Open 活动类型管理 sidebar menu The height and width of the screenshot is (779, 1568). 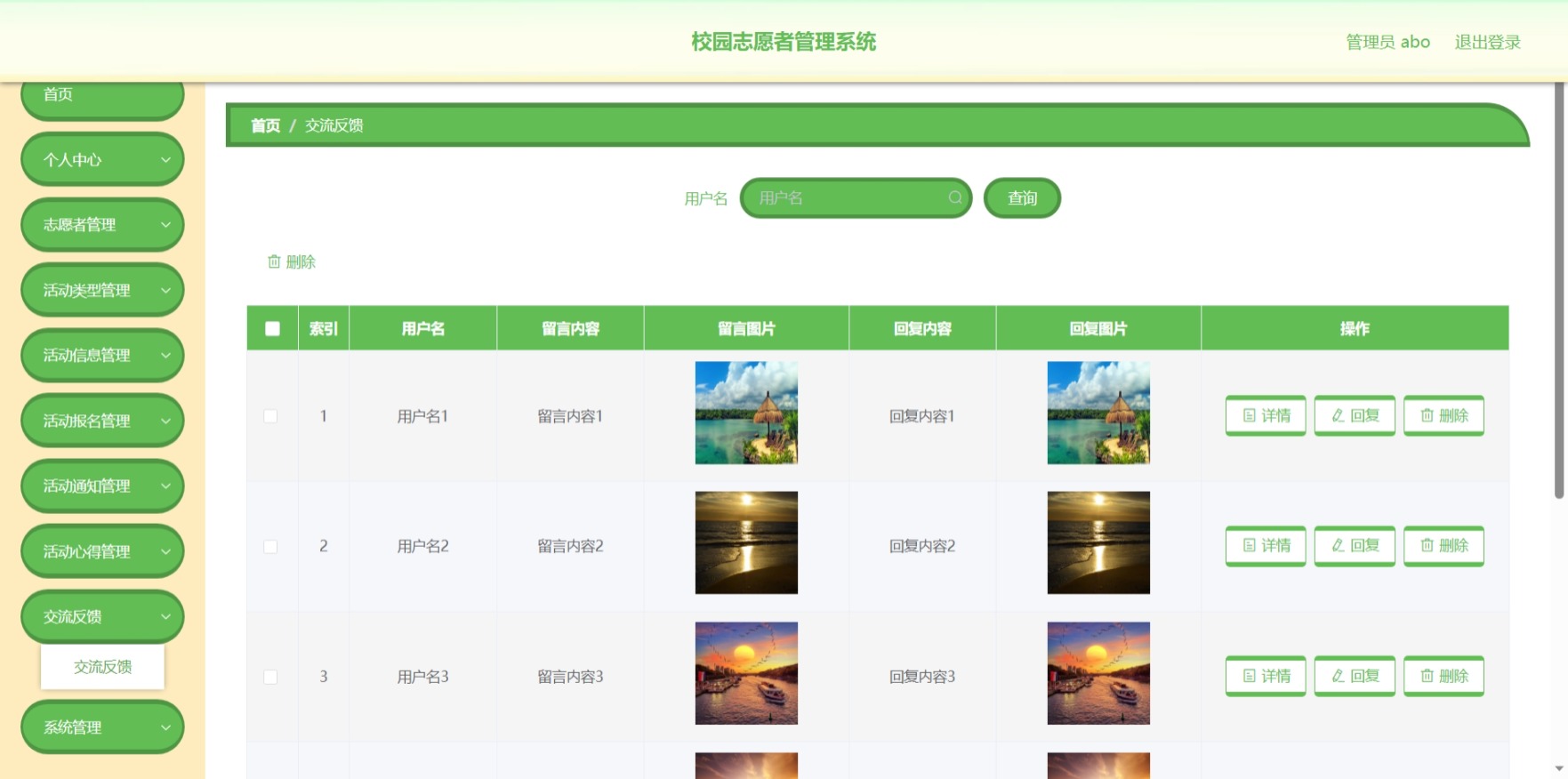102,290
